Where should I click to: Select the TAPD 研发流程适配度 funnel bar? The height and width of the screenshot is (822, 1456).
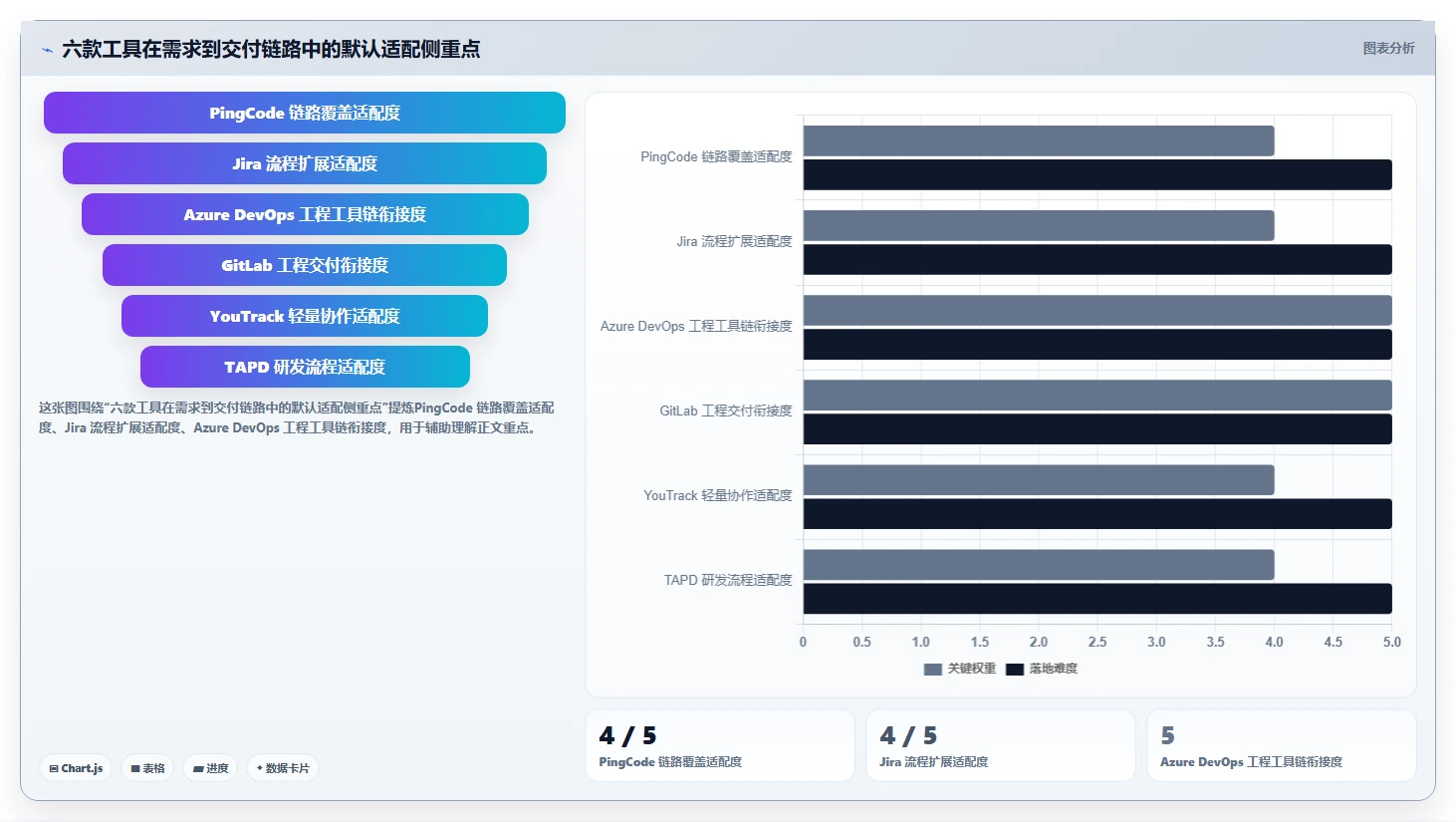tap(305, 367)
